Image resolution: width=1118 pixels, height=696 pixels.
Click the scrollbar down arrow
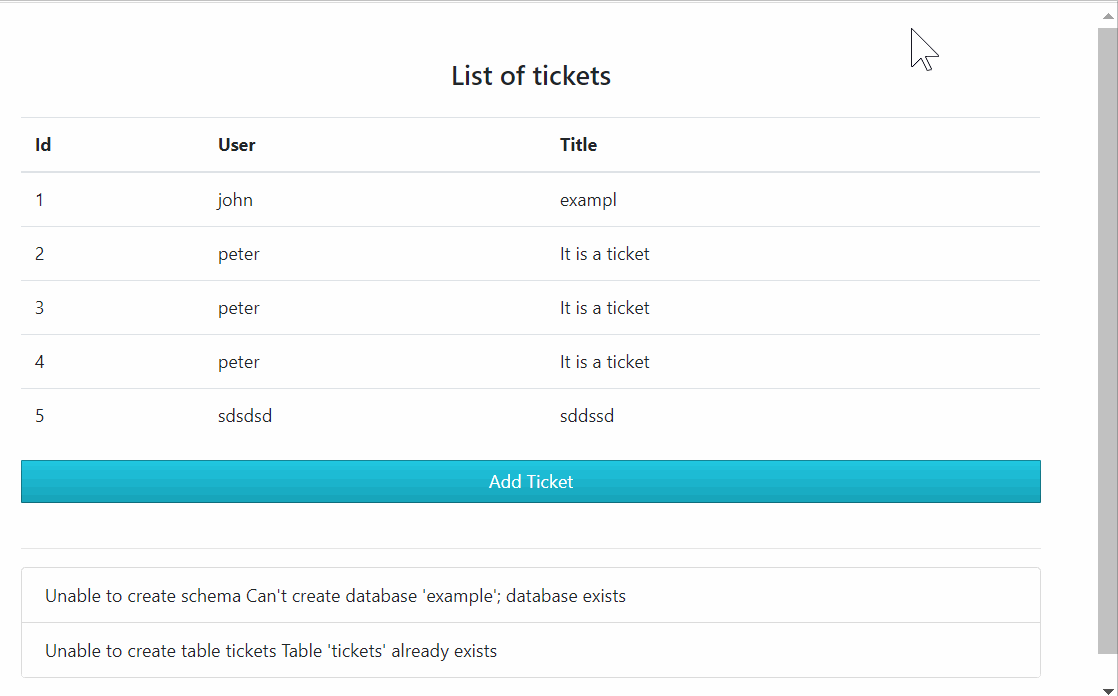click(x=1107, y=689)
